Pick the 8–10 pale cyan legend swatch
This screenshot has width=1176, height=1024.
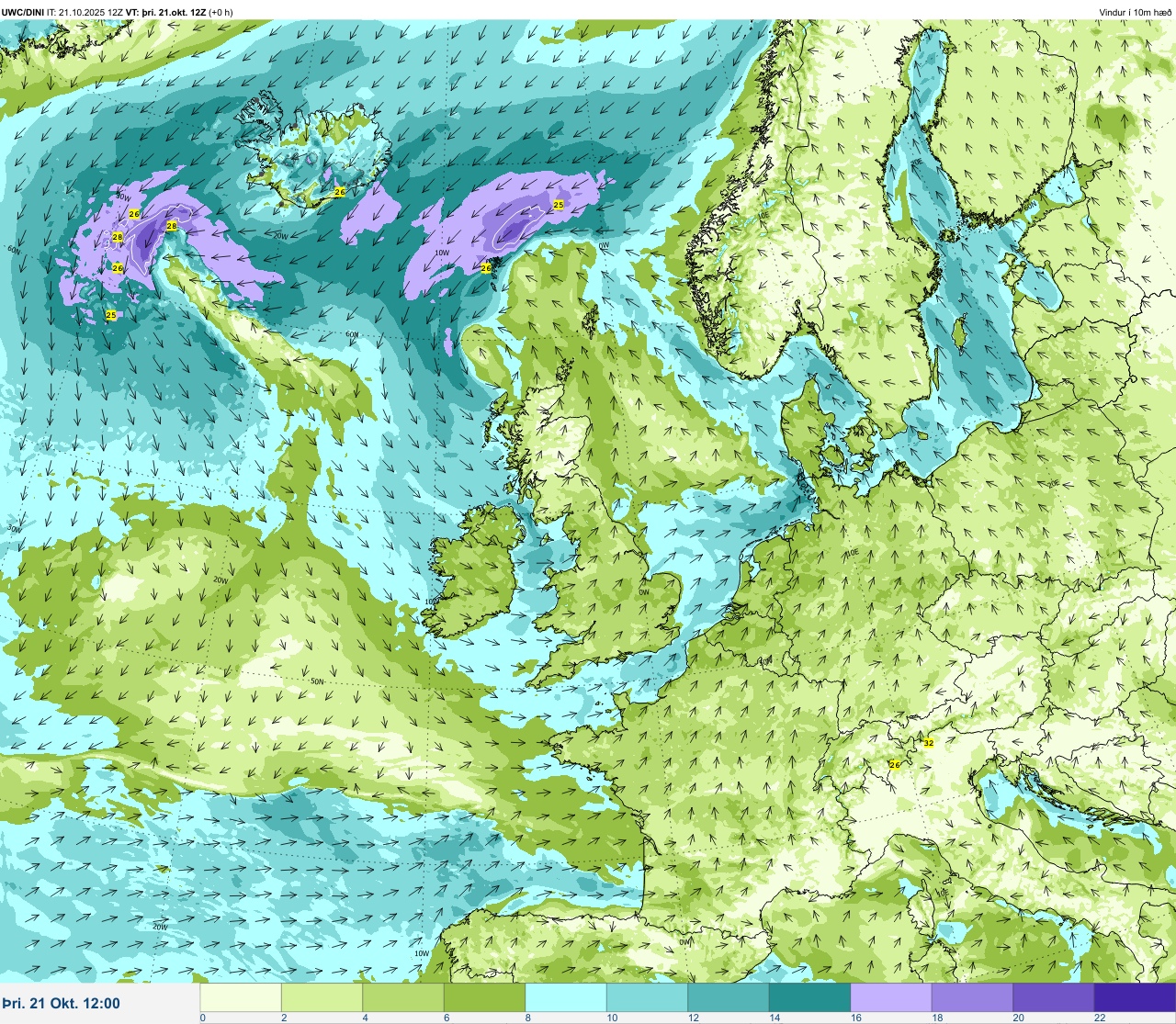click(566, 998)
